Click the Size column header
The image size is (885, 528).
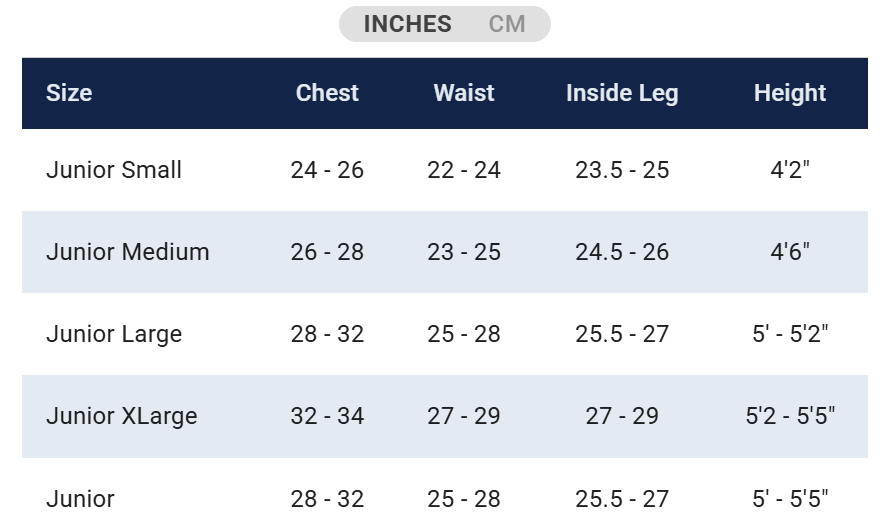tap(69, 93)
